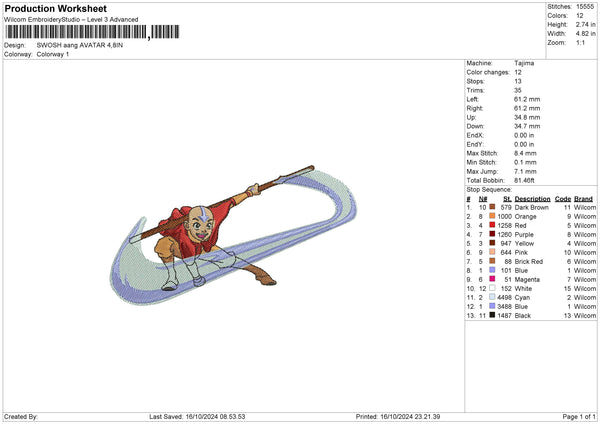Select the Max Stitch value '8.4 mm'

(525, 153)
